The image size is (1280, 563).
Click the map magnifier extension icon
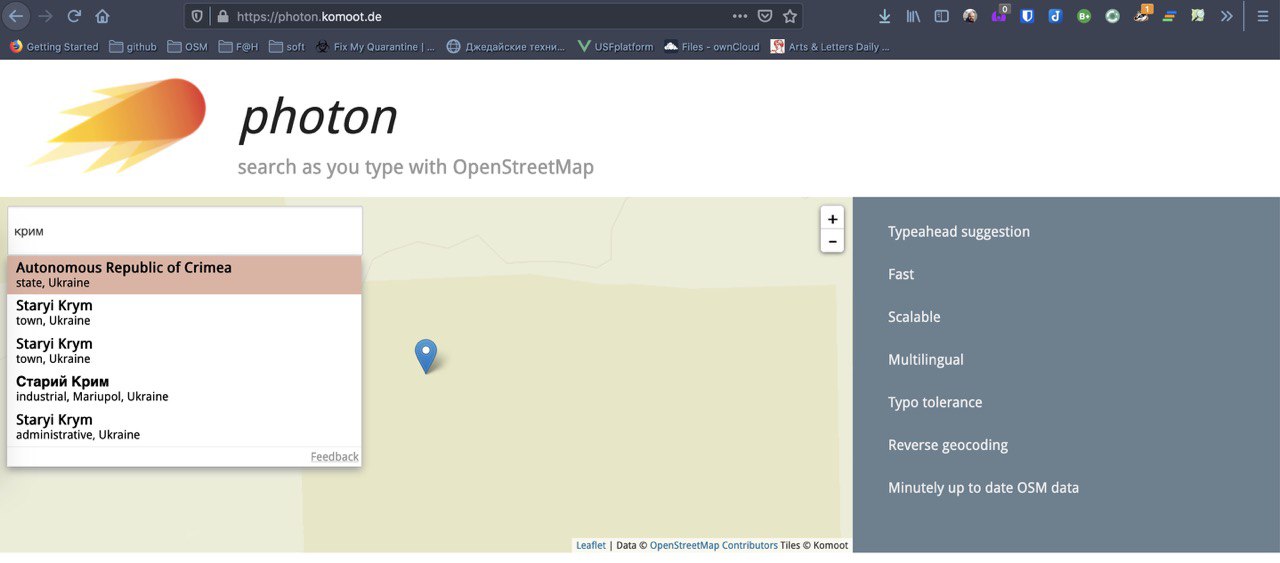click(1198, 16)
